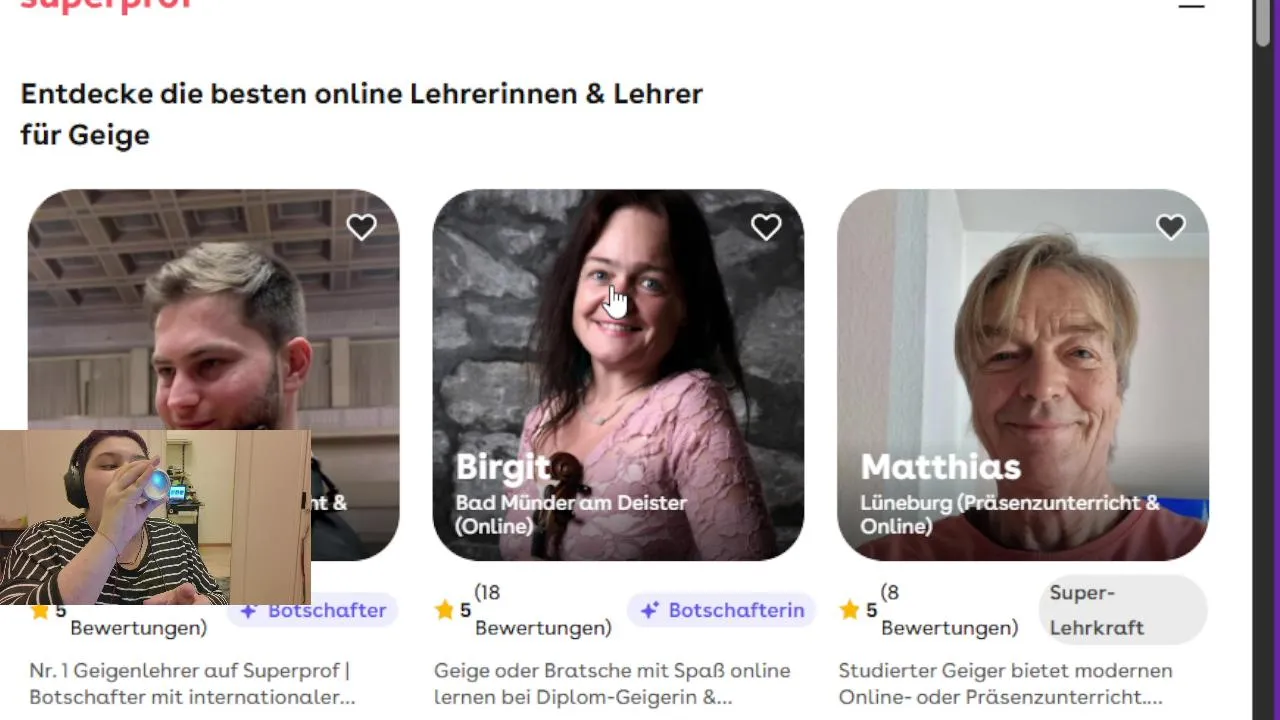The image size is (1280, 720).
Task: Toggle the heart on Birgit's card
Action: click(x=766, y=228)
